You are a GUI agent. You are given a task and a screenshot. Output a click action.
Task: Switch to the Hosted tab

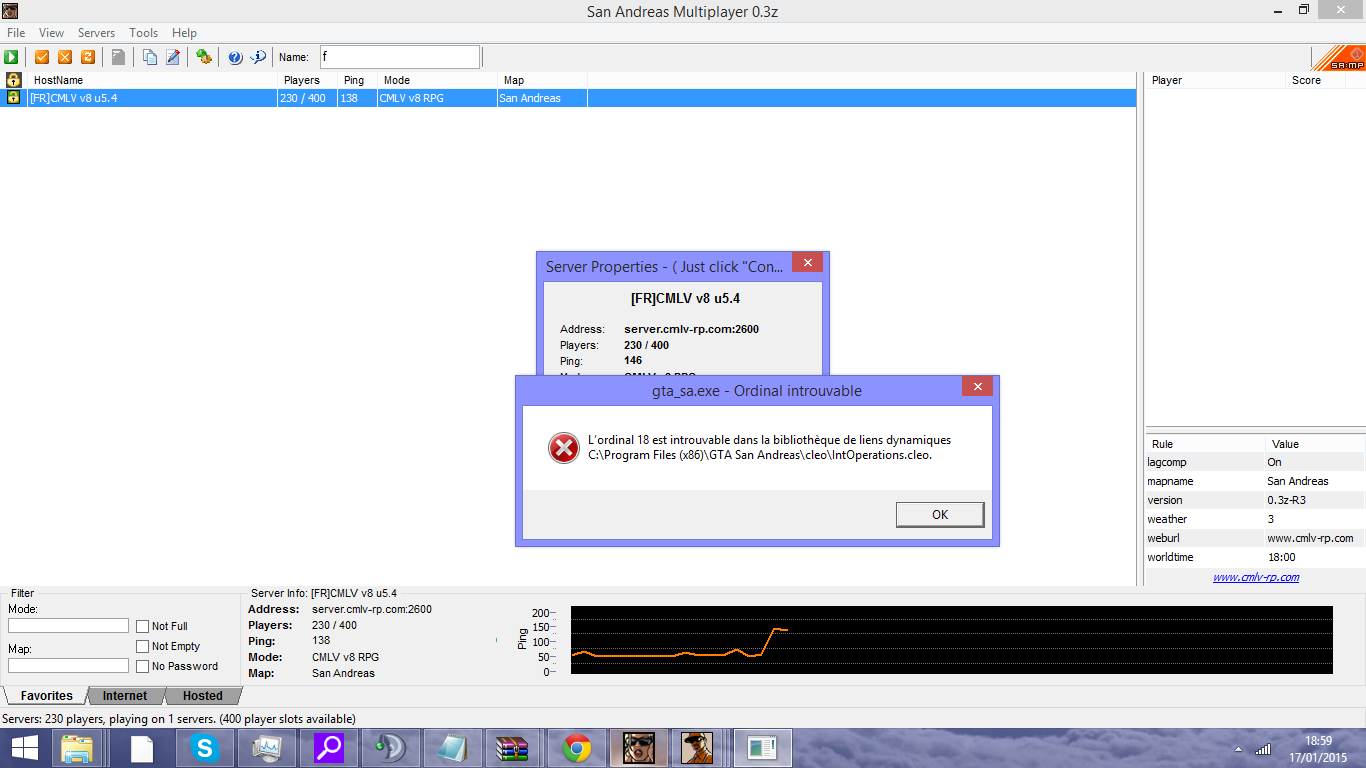[203, 696]
